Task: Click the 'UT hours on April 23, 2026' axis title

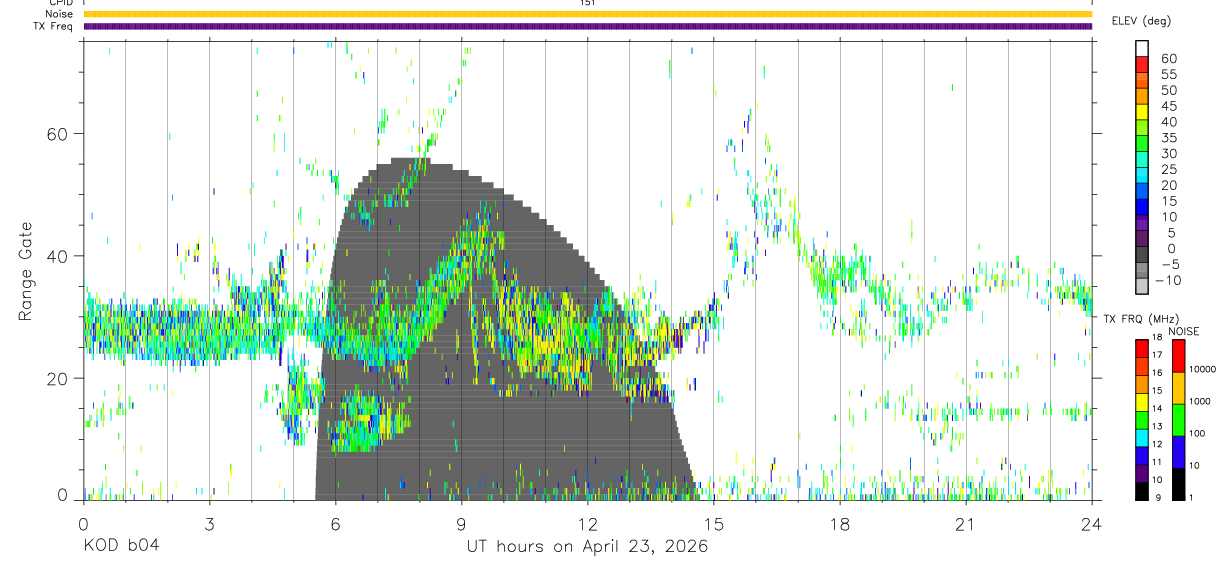Action: pyautogui.click(x=587, y=547)
